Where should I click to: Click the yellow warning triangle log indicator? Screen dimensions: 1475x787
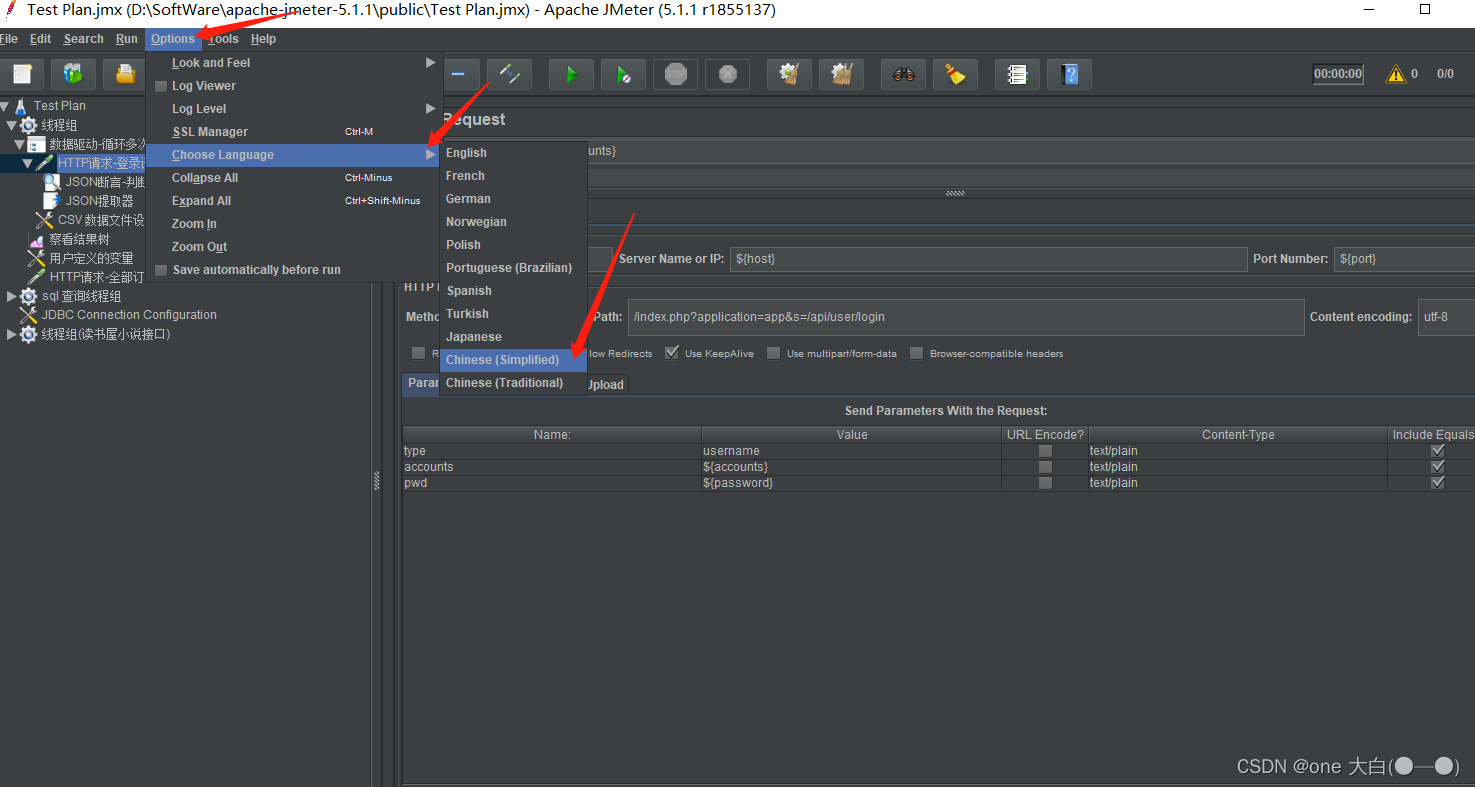(x=1395, y=74)
